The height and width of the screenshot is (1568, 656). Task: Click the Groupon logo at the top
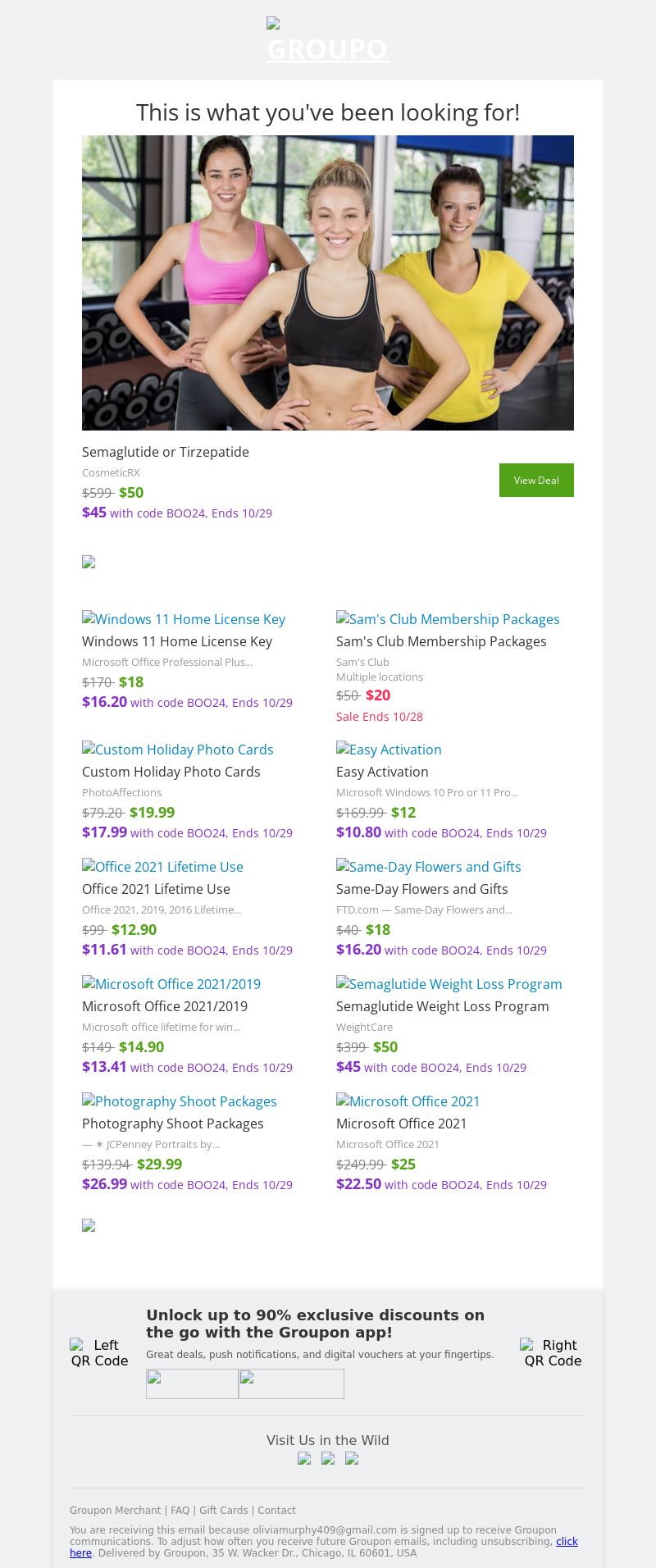(x=328, y=40)
